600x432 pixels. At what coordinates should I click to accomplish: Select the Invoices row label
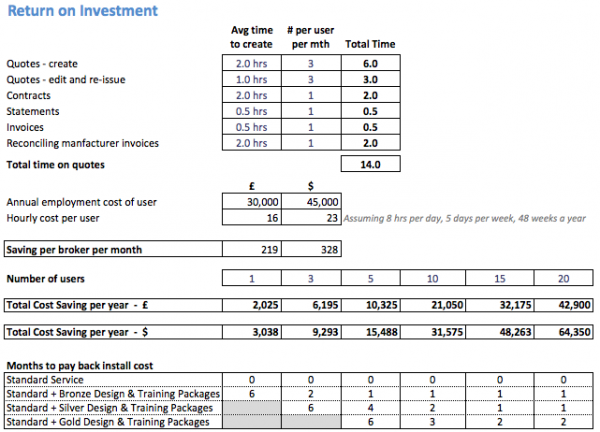(x=27, y=127)
